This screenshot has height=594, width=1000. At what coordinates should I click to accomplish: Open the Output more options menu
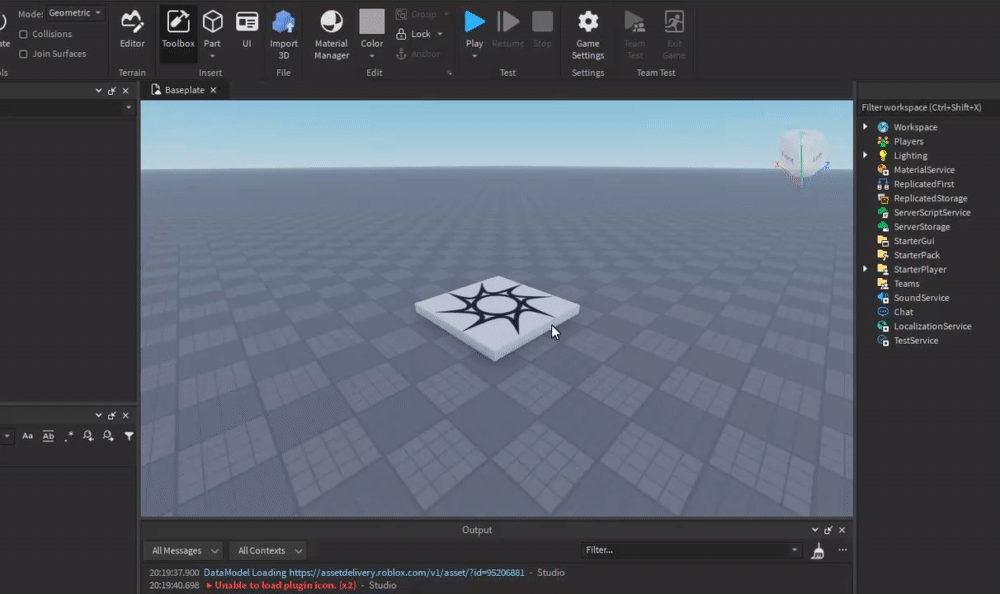click(x=842, y=550)
